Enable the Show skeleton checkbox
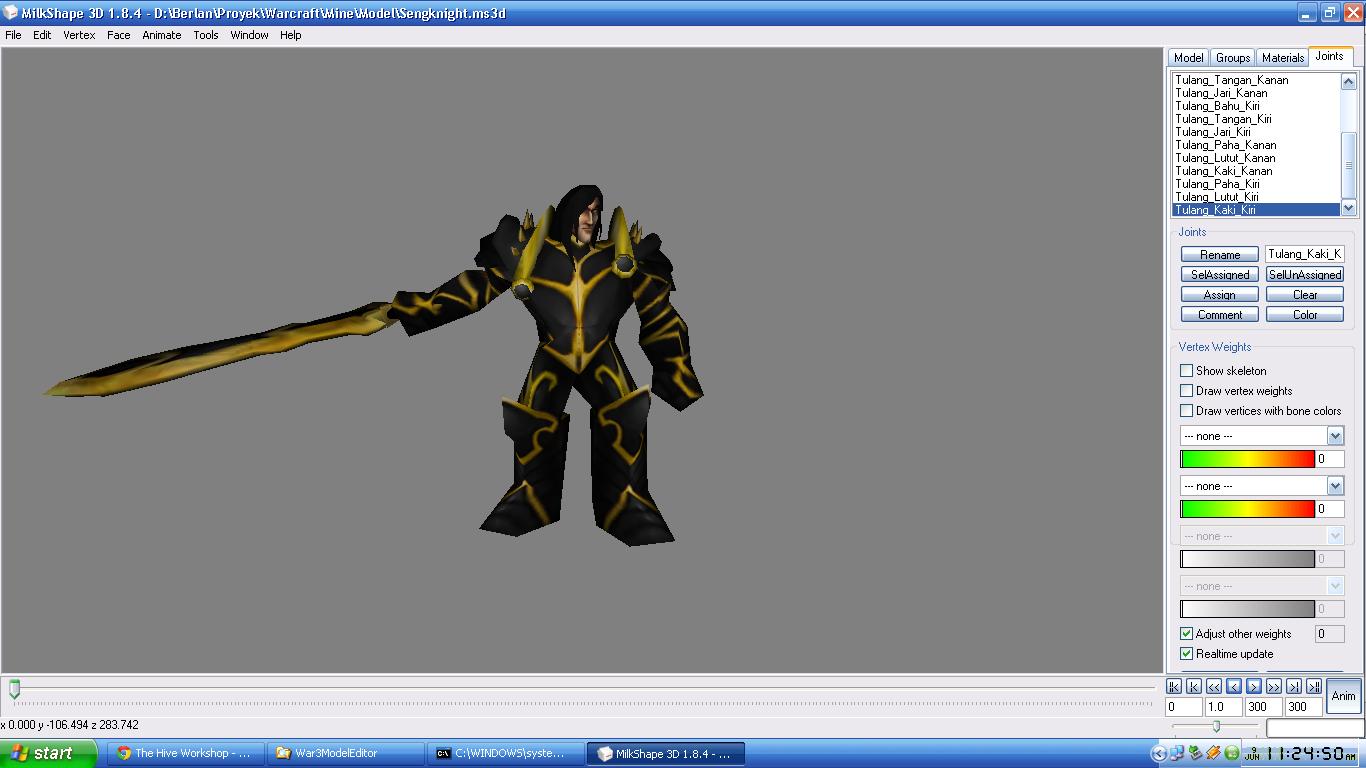Viewport: 1366px width, 768px height. tap(1186, 371)
